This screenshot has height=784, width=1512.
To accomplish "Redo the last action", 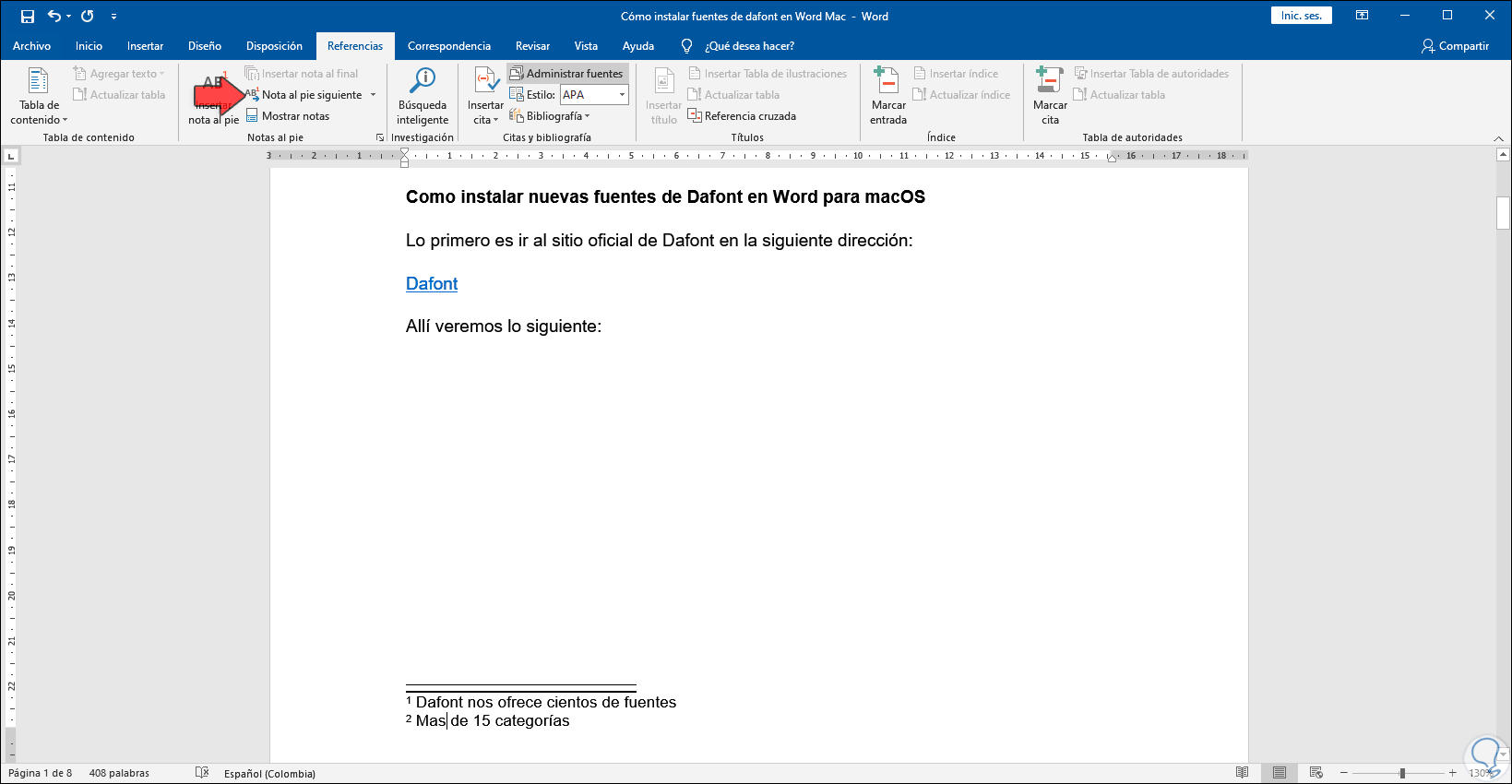I will 88,16.
